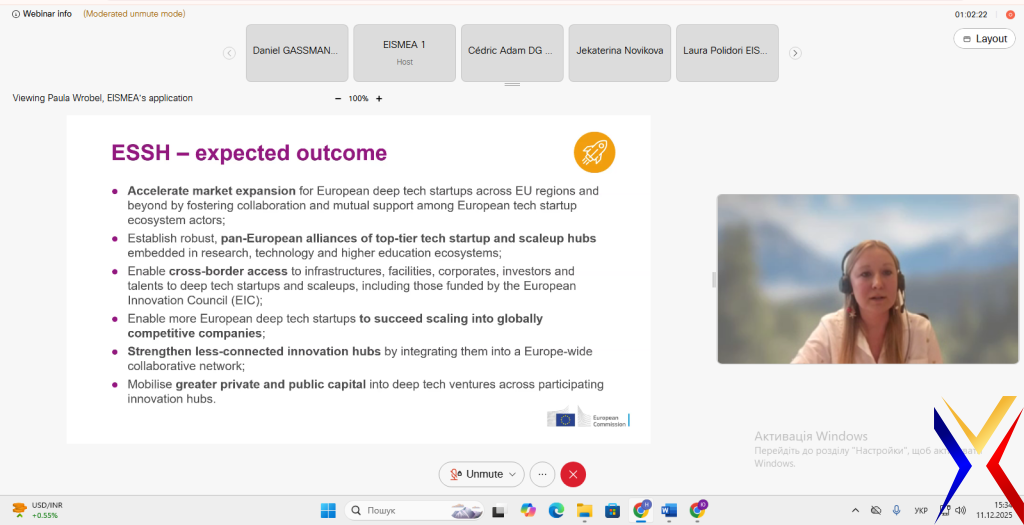Open the Layout options
The image size is (1024, 525).
pyautogui.click(x=984, y=39)
